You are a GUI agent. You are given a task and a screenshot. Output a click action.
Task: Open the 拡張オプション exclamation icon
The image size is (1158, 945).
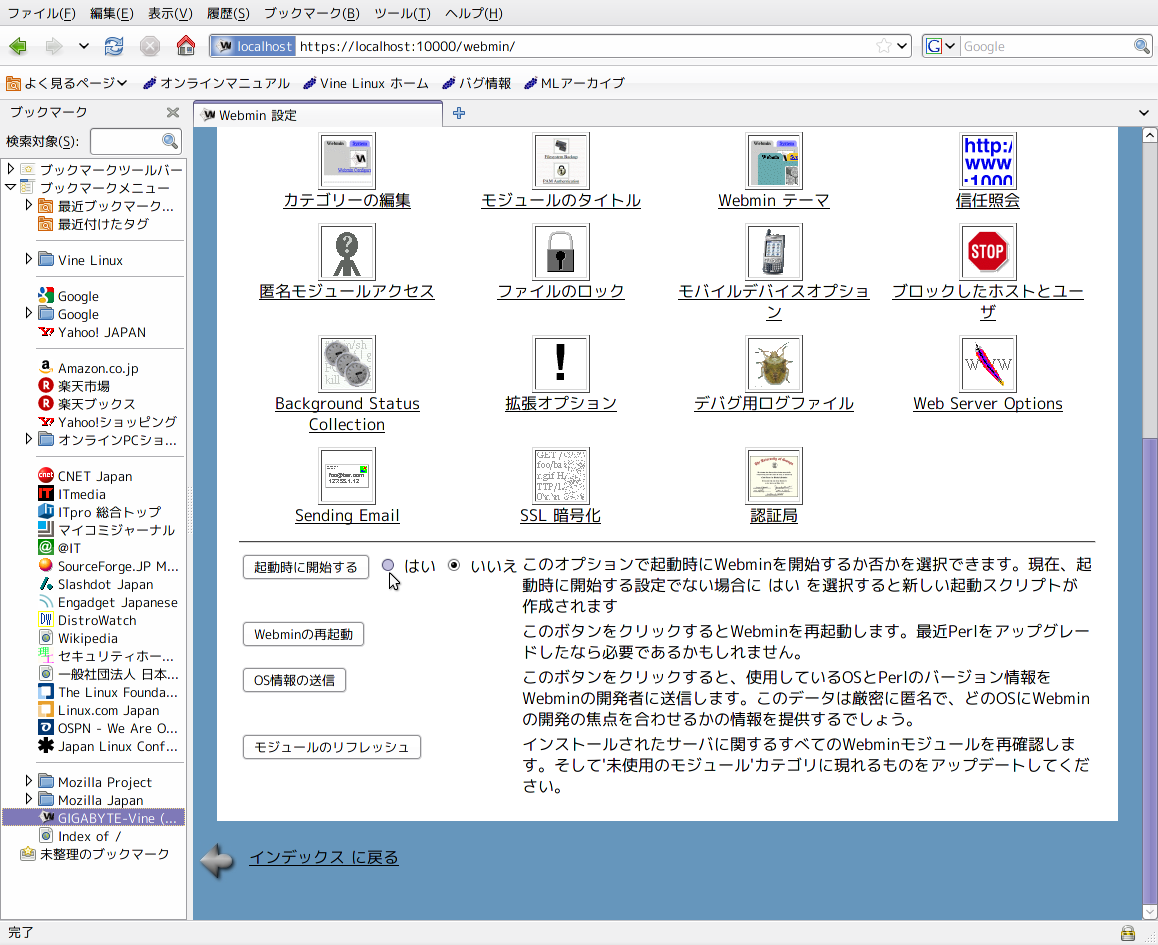(561, 364)
